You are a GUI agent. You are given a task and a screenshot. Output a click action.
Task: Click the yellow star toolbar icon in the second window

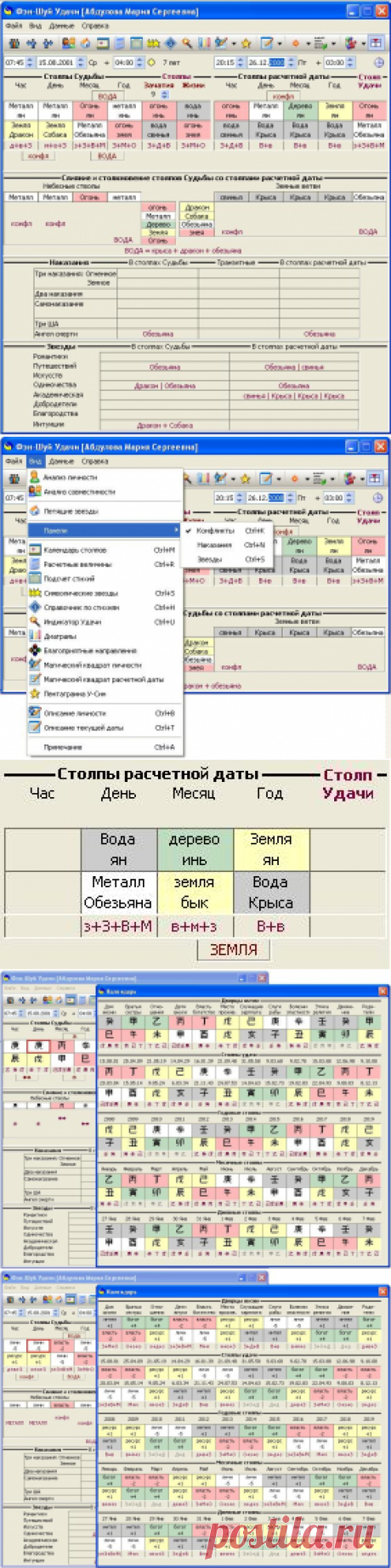[x=245, y=478]
